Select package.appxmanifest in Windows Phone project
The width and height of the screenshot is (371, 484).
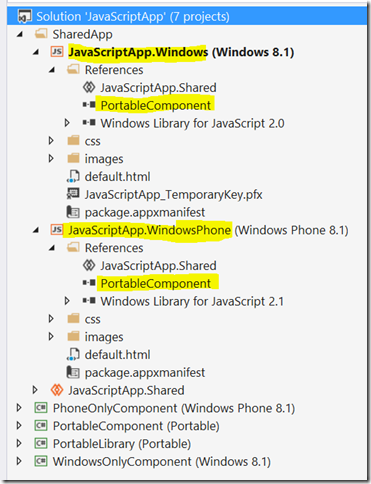coord(145,372)
